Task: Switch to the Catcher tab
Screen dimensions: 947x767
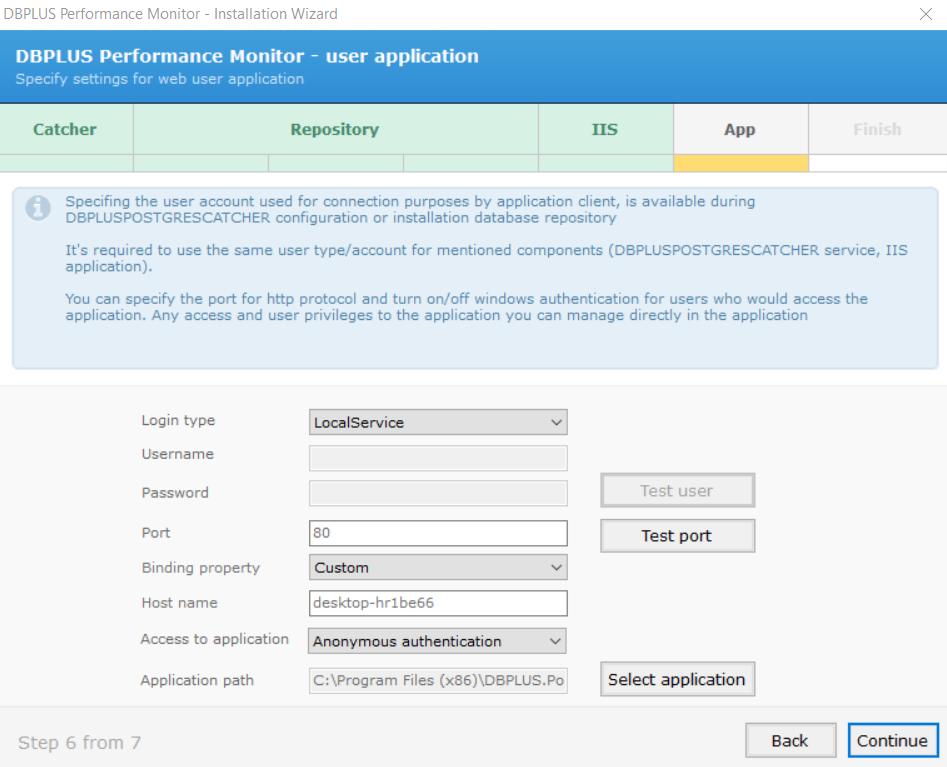Action: coord(65,129)
